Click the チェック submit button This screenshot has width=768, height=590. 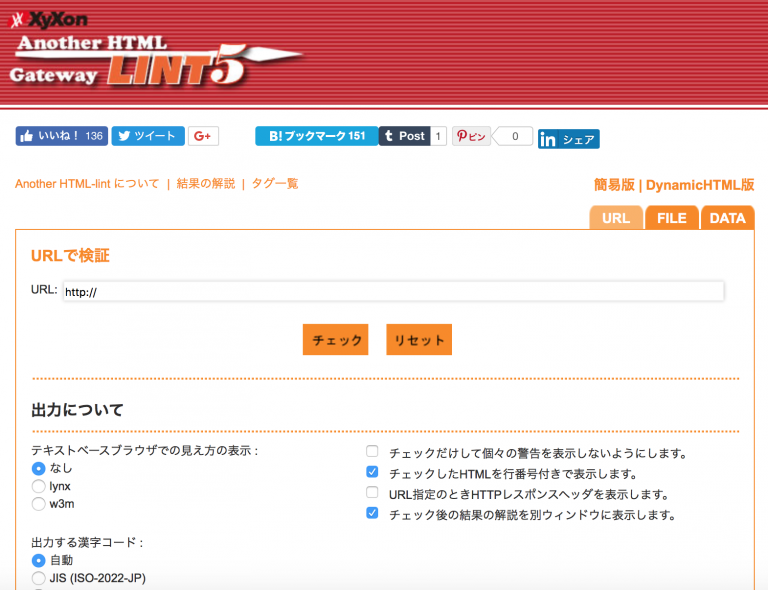click(336, 339)
